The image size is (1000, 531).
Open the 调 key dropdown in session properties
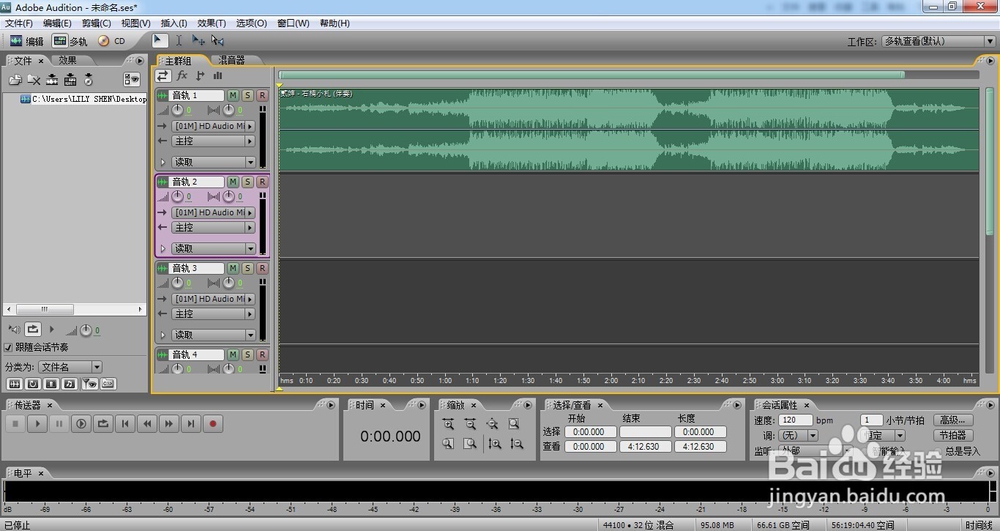(x=798, y=435)
